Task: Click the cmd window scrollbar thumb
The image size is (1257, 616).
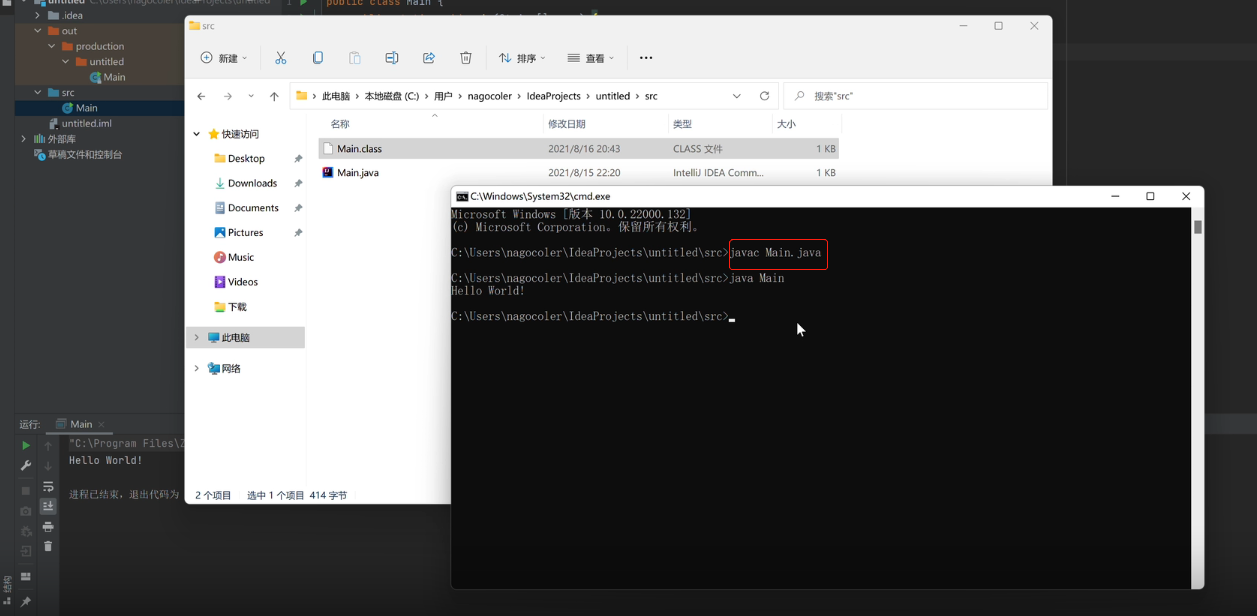Action: tap(1197, 227)
